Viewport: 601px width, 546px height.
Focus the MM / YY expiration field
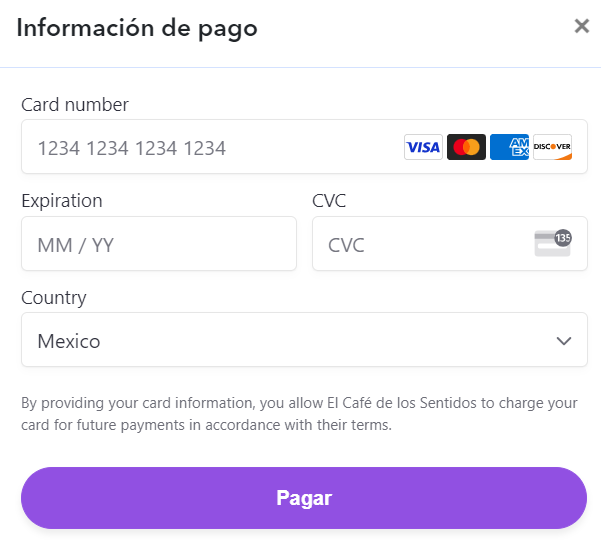(159, 244)
